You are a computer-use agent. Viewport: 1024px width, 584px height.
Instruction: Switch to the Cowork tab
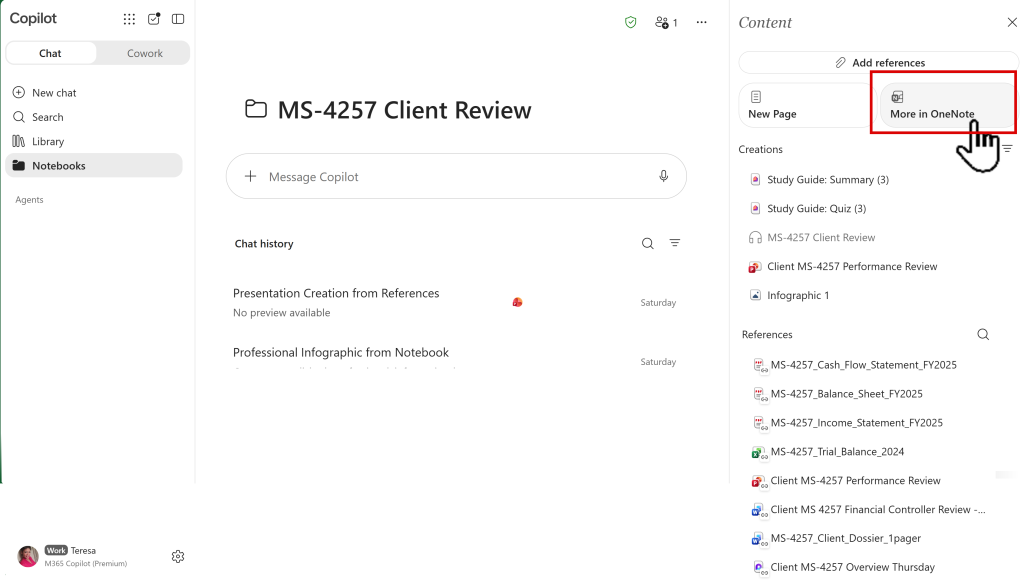[144, 54]
